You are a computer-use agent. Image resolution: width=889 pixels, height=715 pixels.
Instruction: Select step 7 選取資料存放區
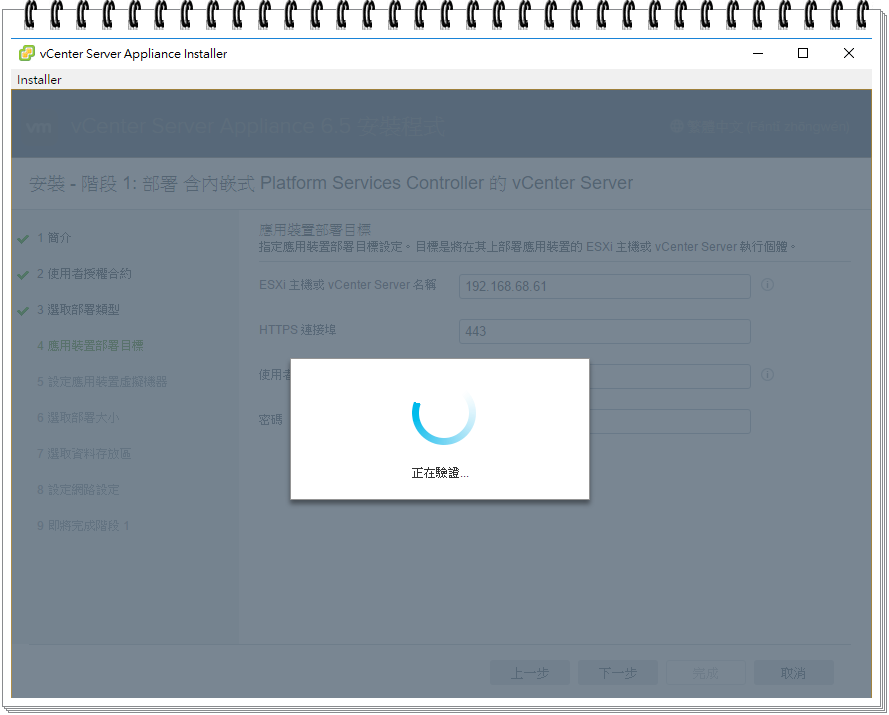click(x=84, y=454)
